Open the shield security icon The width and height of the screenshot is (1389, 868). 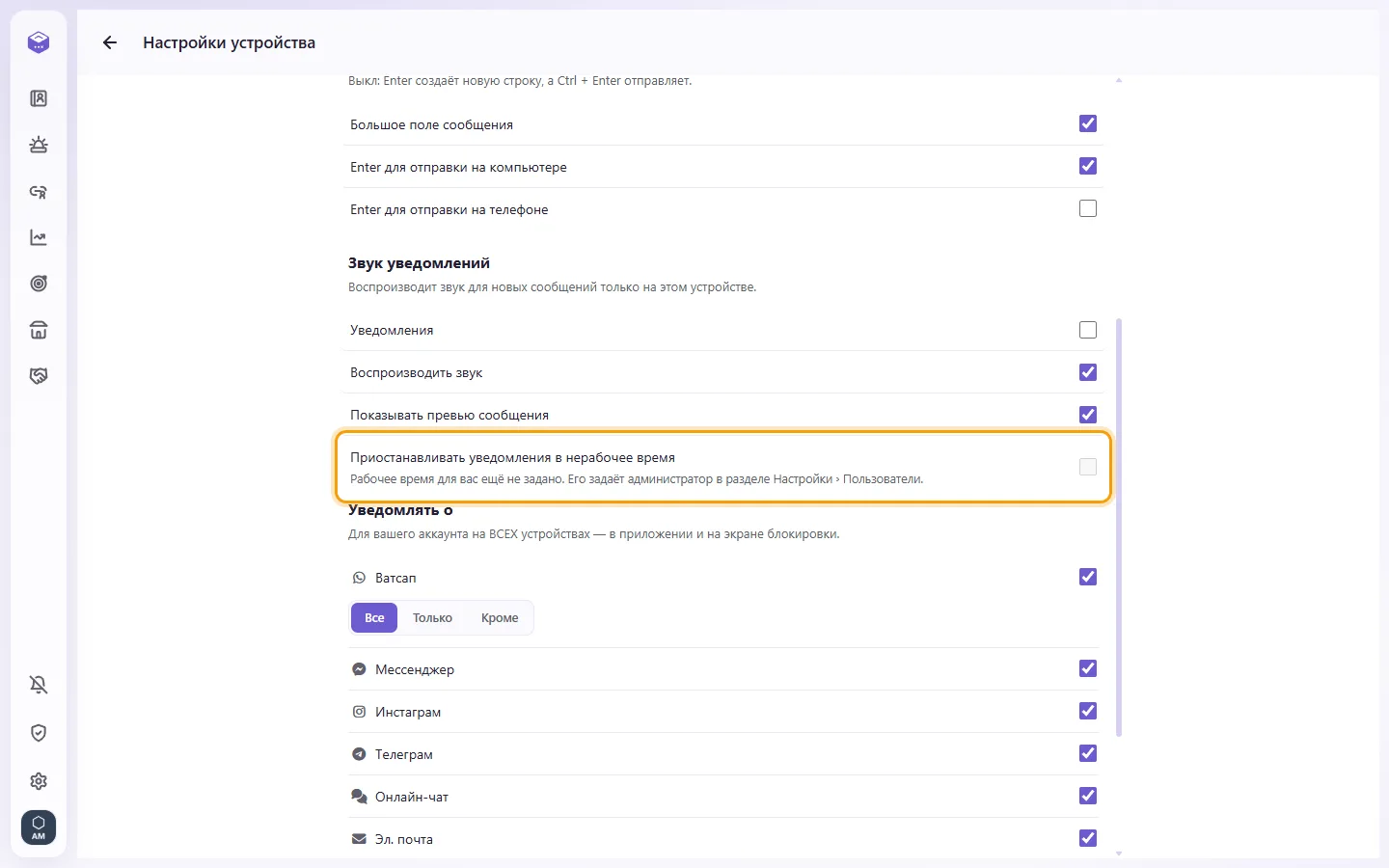[39, 733]
